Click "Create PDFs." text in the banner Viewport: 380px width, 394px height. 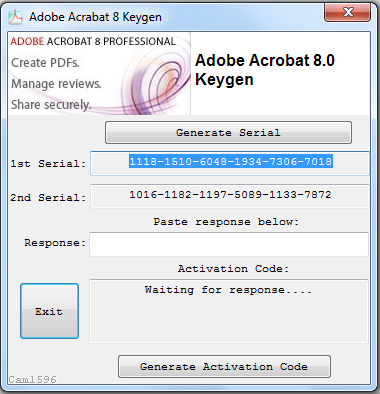pos(45,63)
